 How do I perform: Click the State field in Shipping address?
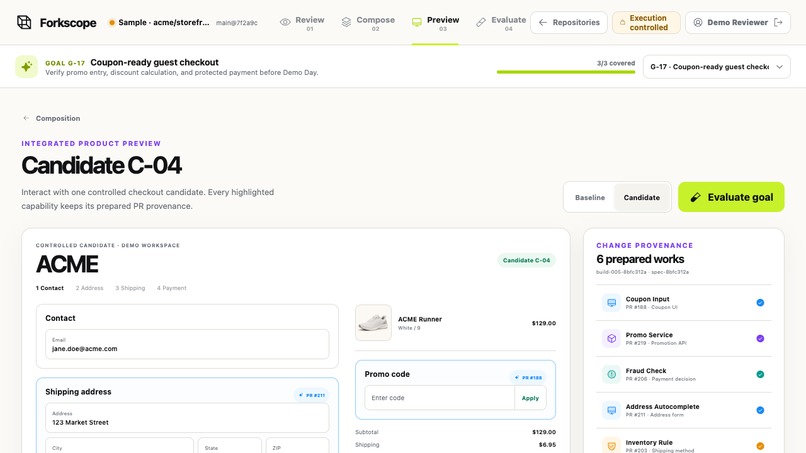click(229, 445)
